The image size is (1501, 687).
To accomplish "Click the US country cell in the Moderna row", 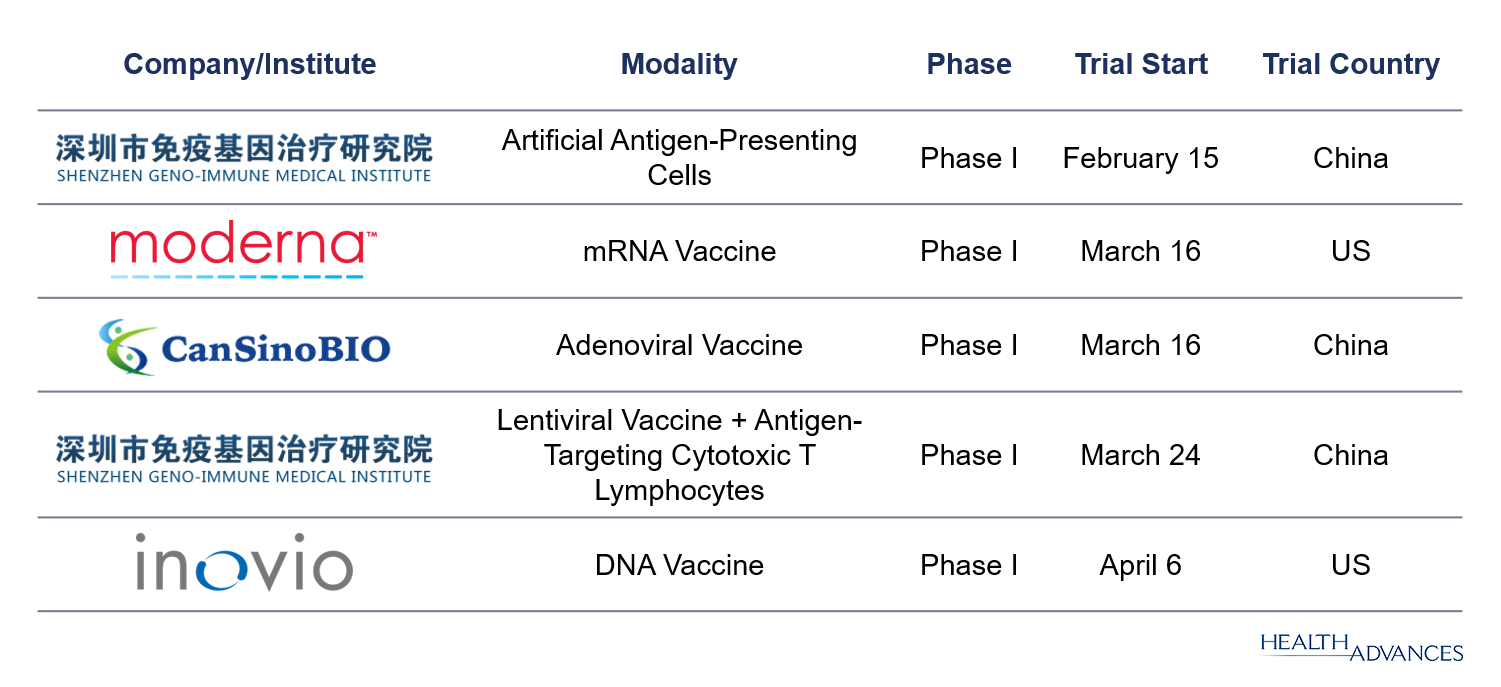I will click(x=1351, y=251).
